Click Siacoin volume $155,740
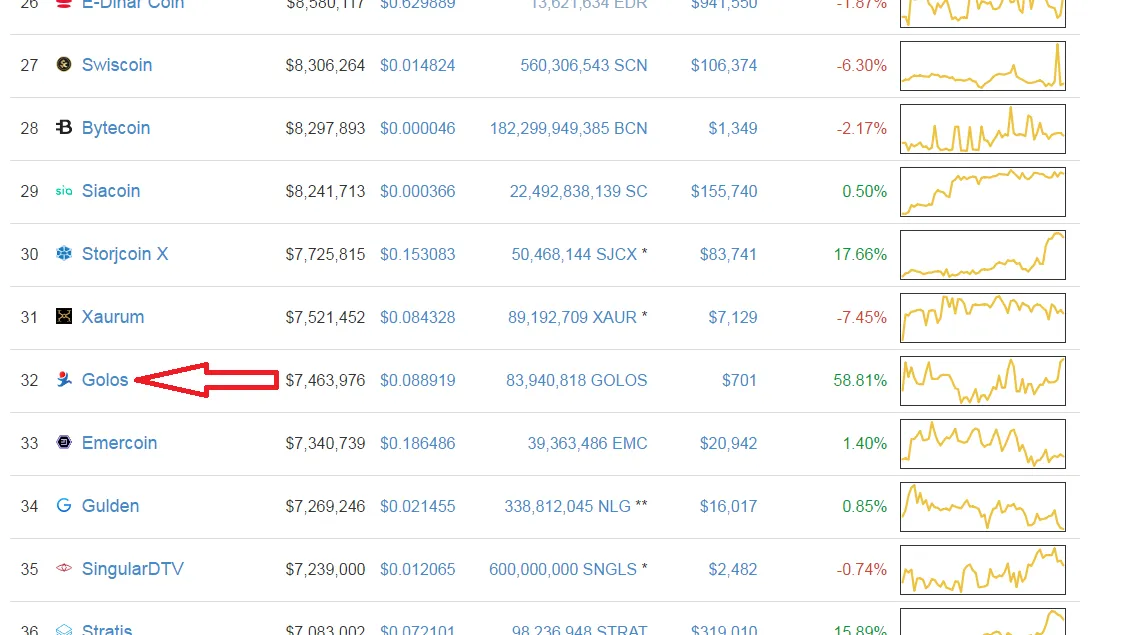 coord(724,192)
